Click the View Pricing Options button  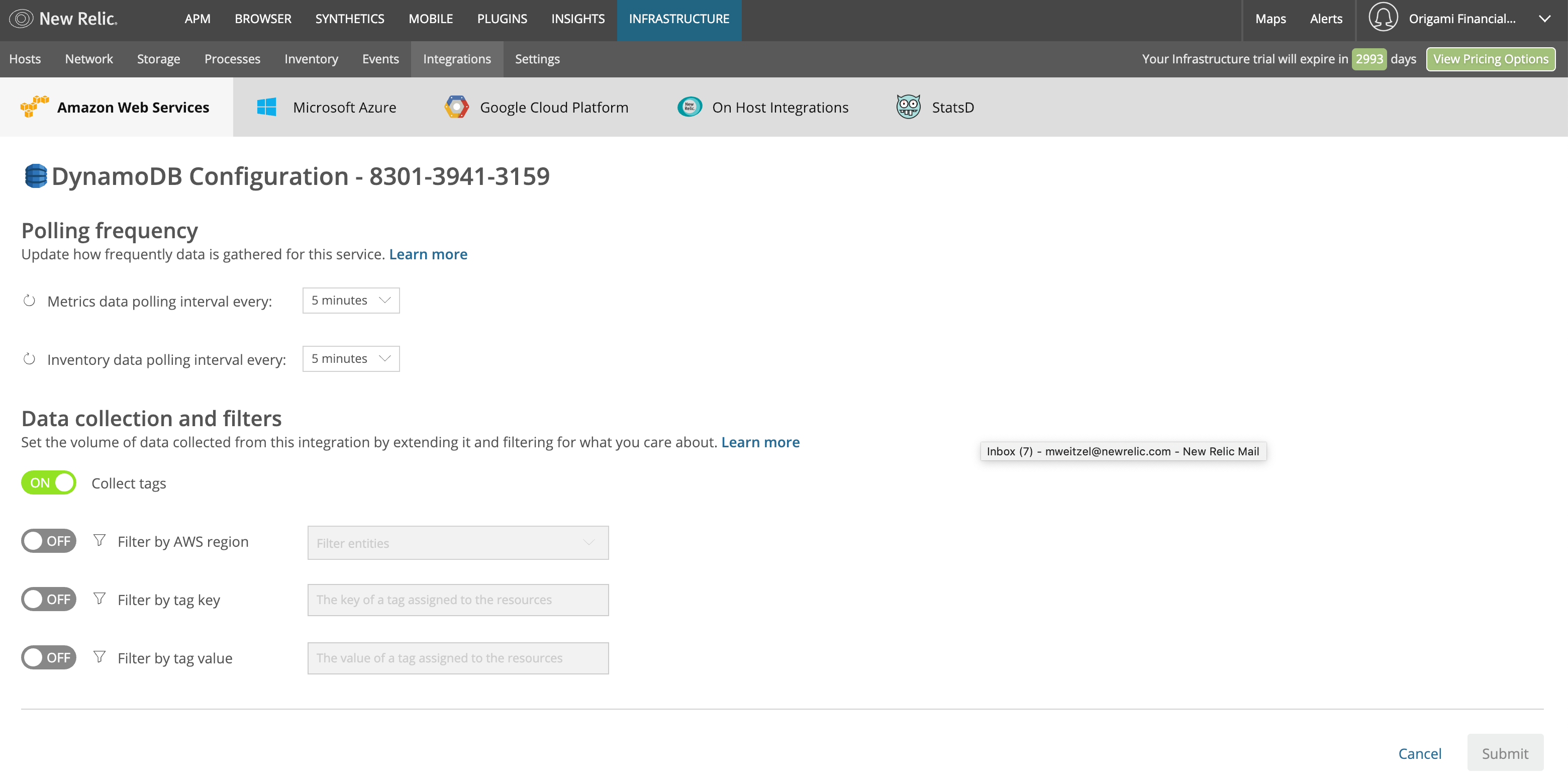pos(1490,59)
